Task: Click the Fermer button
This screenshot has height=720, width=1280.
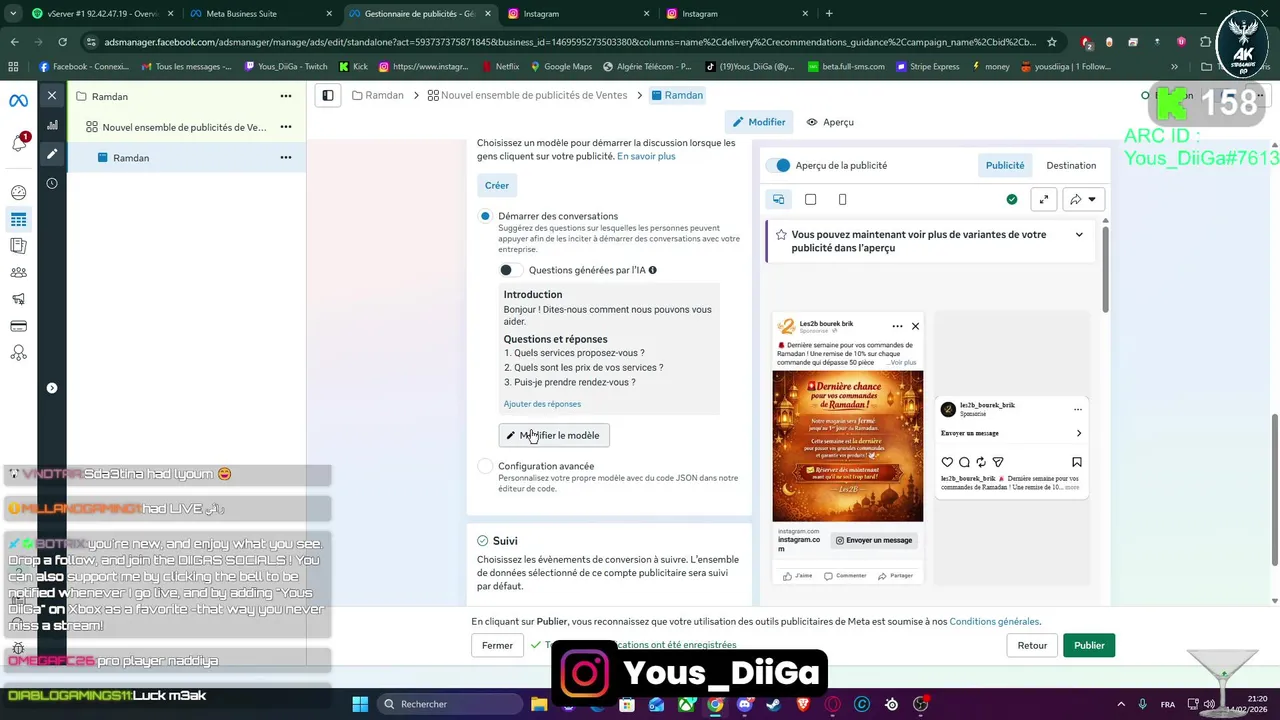Action: [x=497, y=645]
